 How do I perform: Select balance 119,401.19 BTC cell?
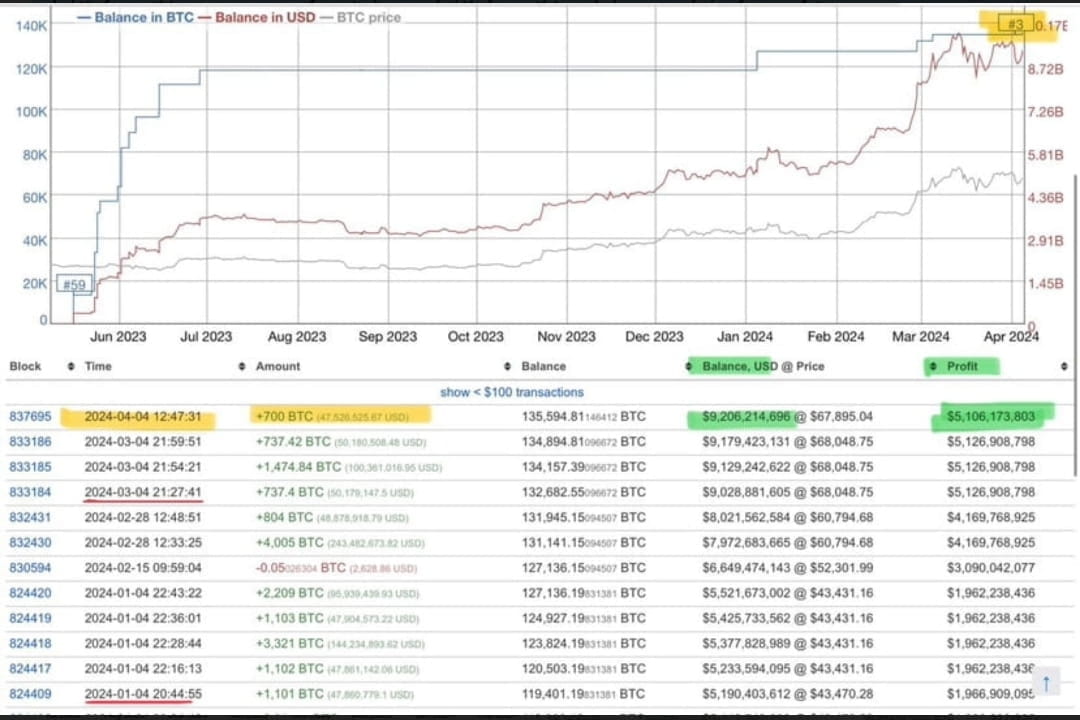pyautogui.click(x=583, y=694)
